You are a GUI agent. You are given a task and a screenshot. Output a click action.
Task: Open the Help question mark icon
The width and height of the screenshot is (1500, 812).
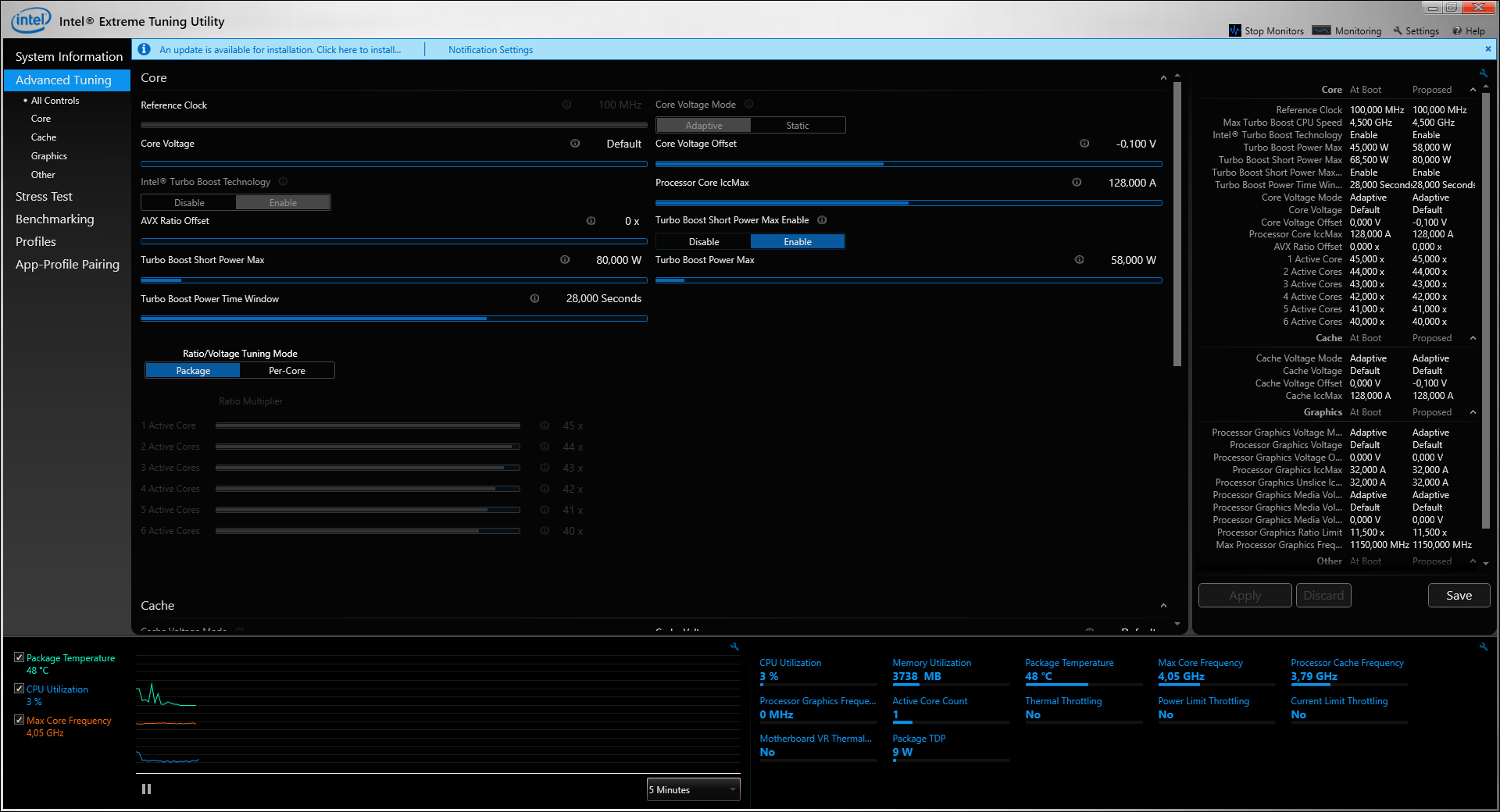[x=1457, y=31]
